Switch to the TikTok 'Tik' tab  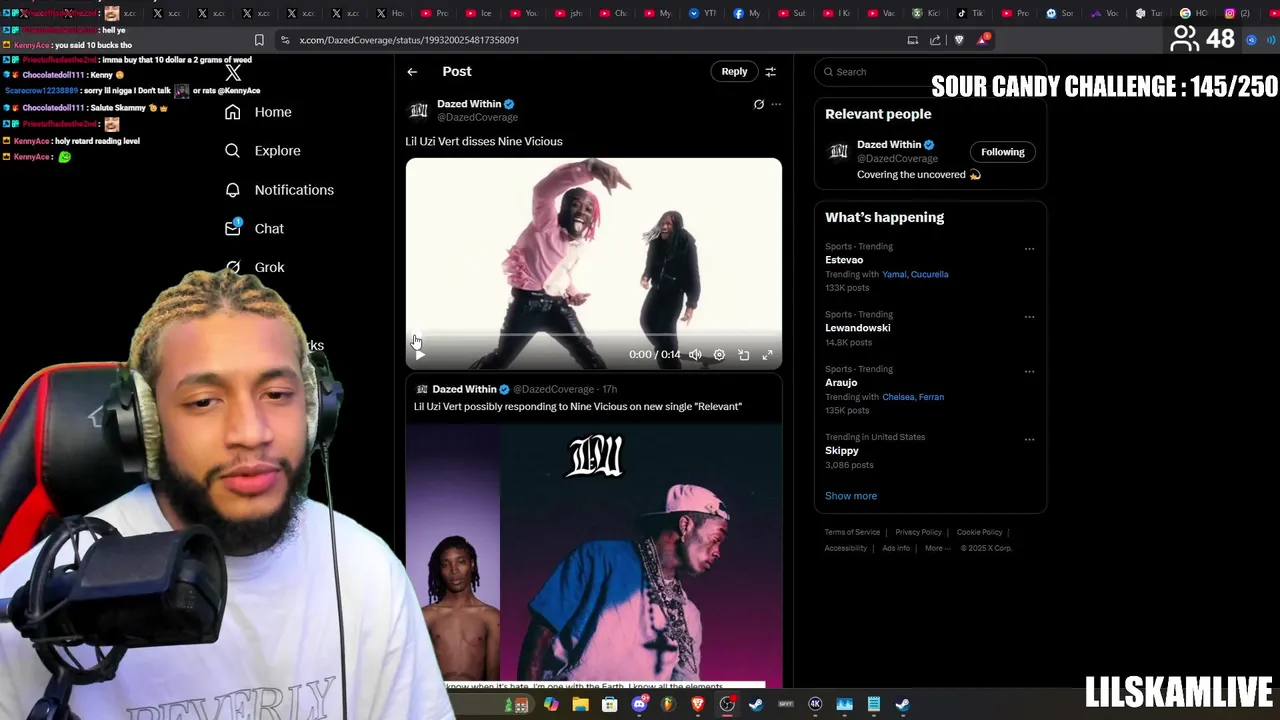click(970, 14)
